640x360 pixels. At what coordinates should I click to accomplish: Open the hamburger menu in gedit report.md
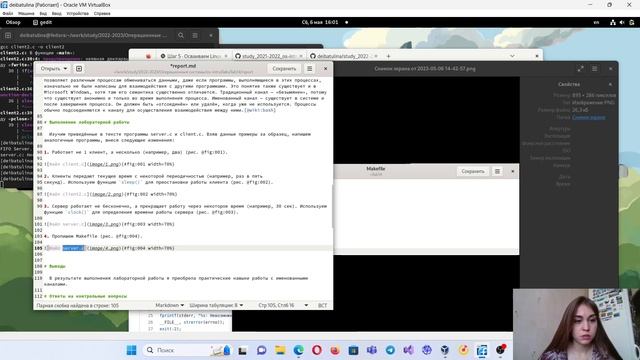pyautogui.click(x=309, y=69)
